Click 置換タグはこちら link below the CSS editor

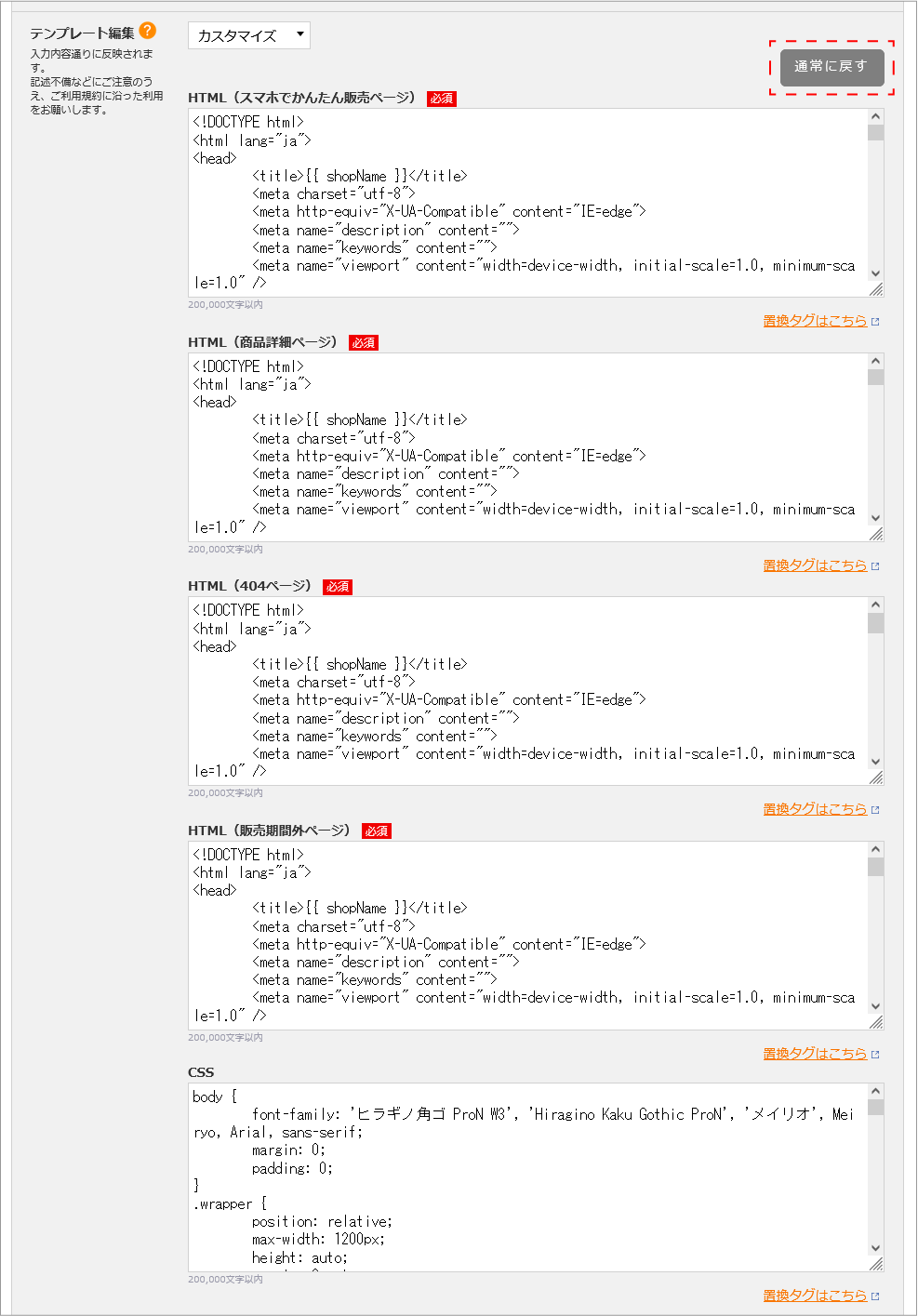pos(815,1296)
